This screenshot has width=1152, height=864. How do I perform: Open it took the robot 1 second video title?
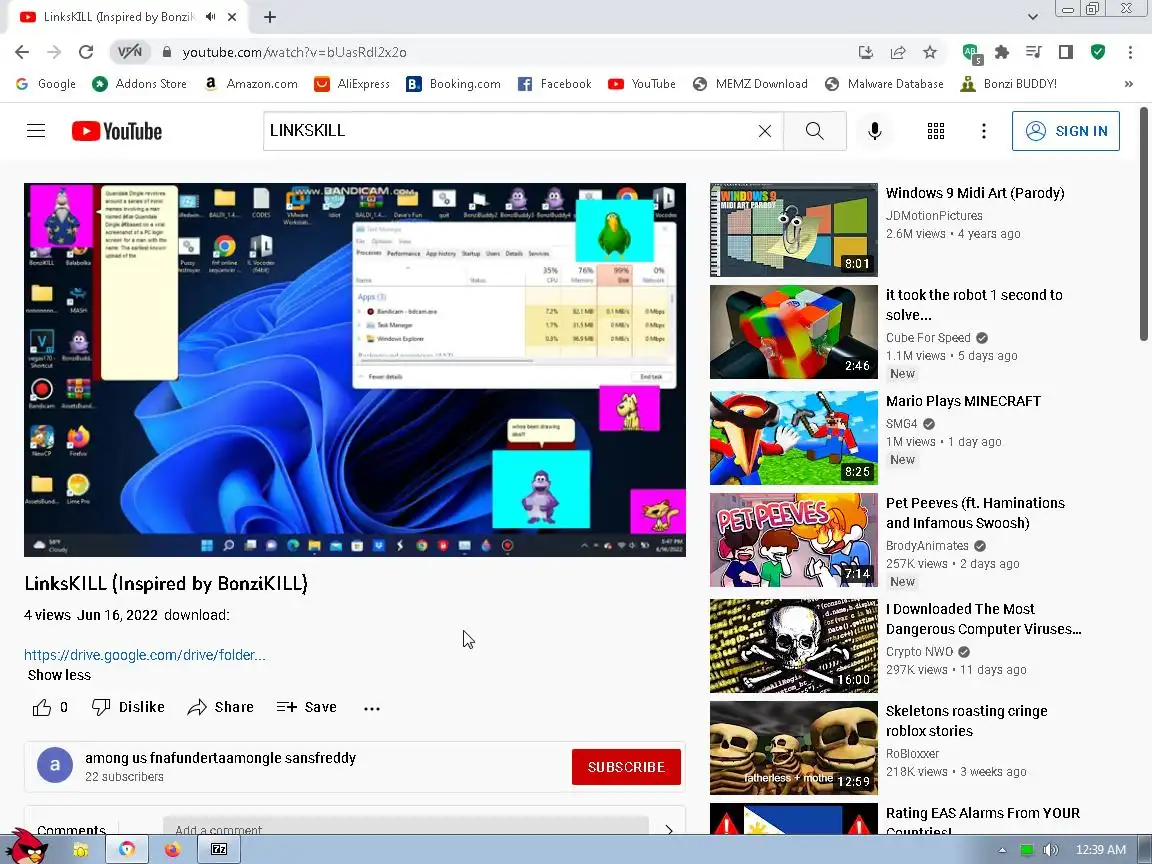974,305
